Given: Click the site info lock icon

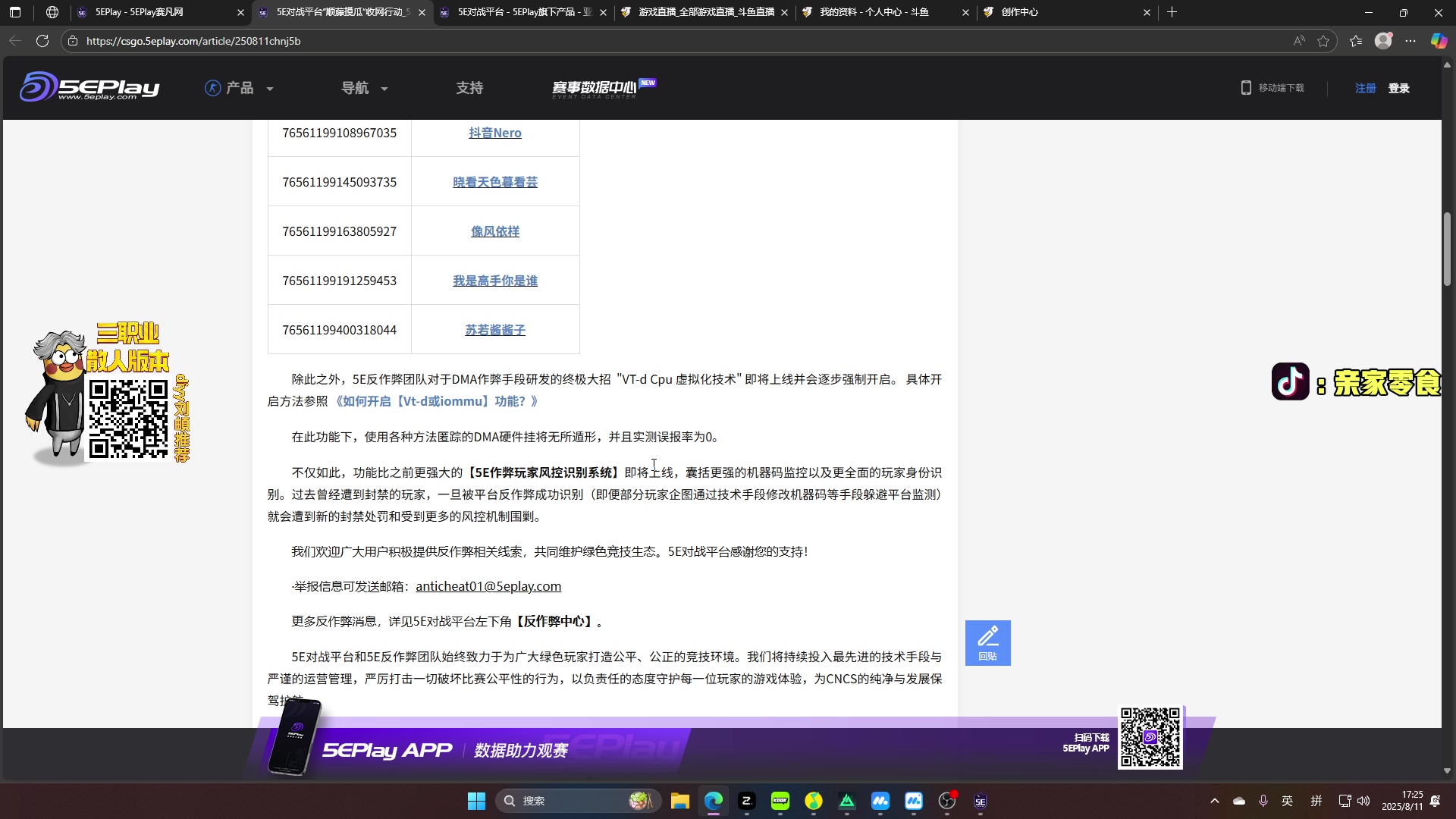Looking at the screenshot, I should pos(73,41).
